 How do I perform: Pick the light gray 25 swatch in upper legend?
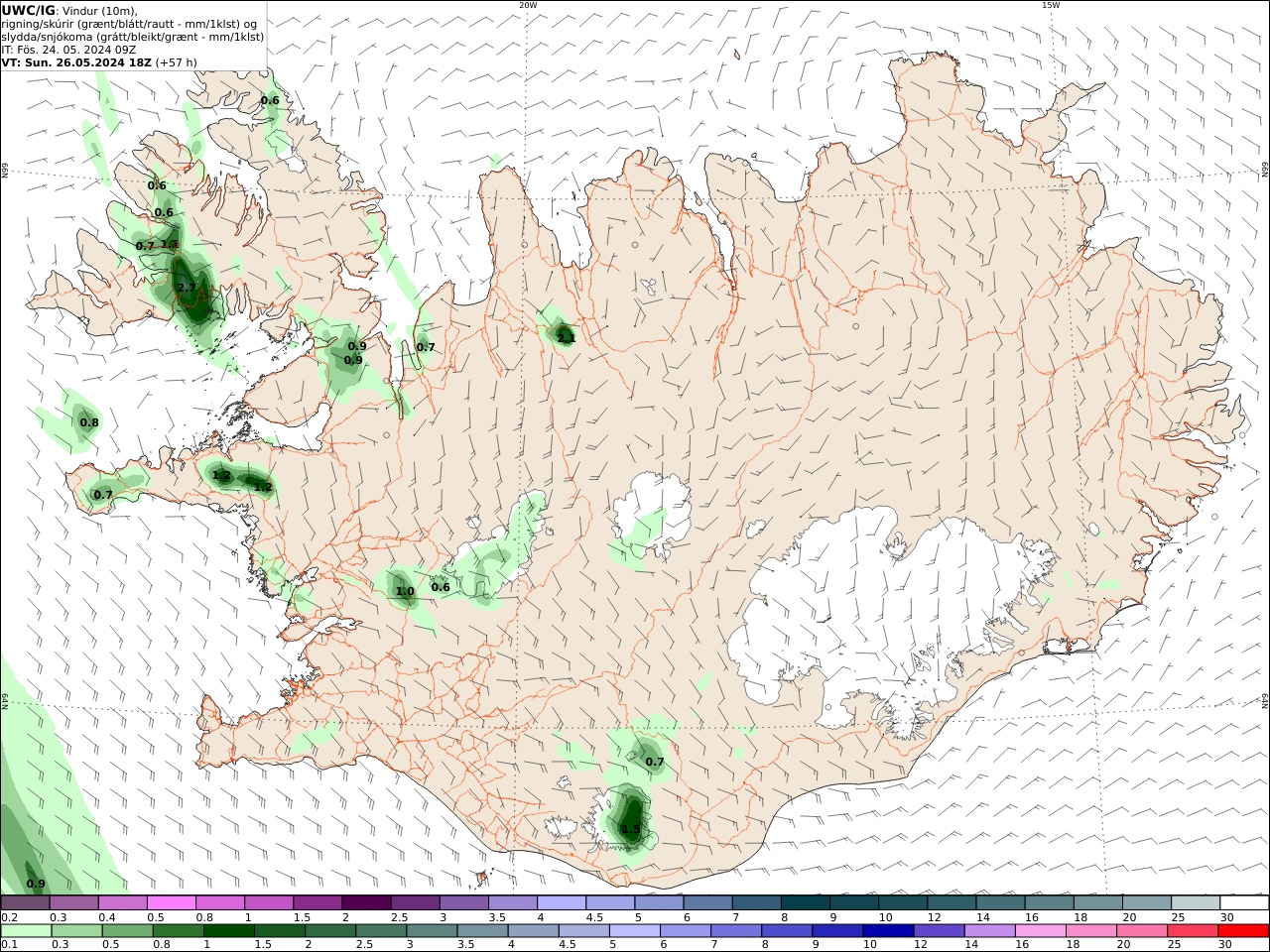[1195, 903]
